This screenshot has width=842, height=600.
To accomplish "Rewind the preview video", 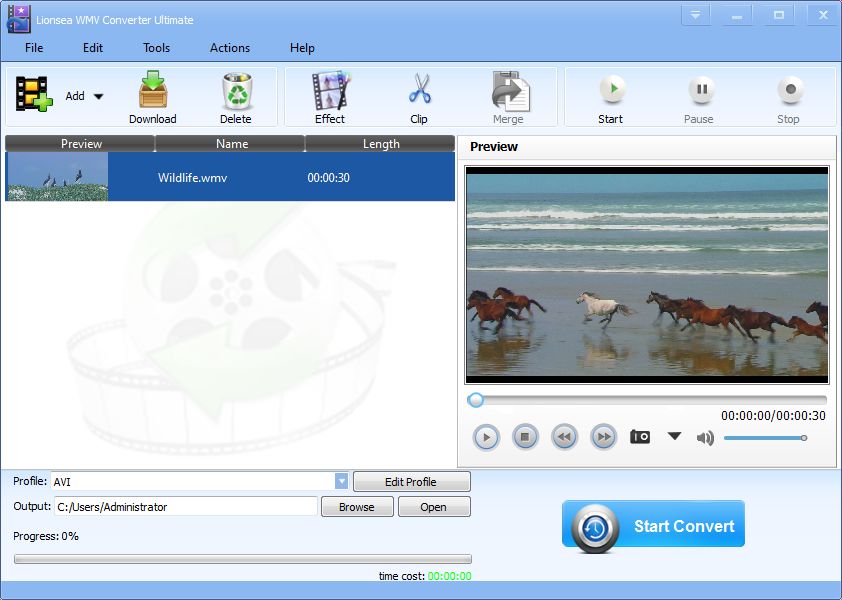I will (x=564, y=437).
